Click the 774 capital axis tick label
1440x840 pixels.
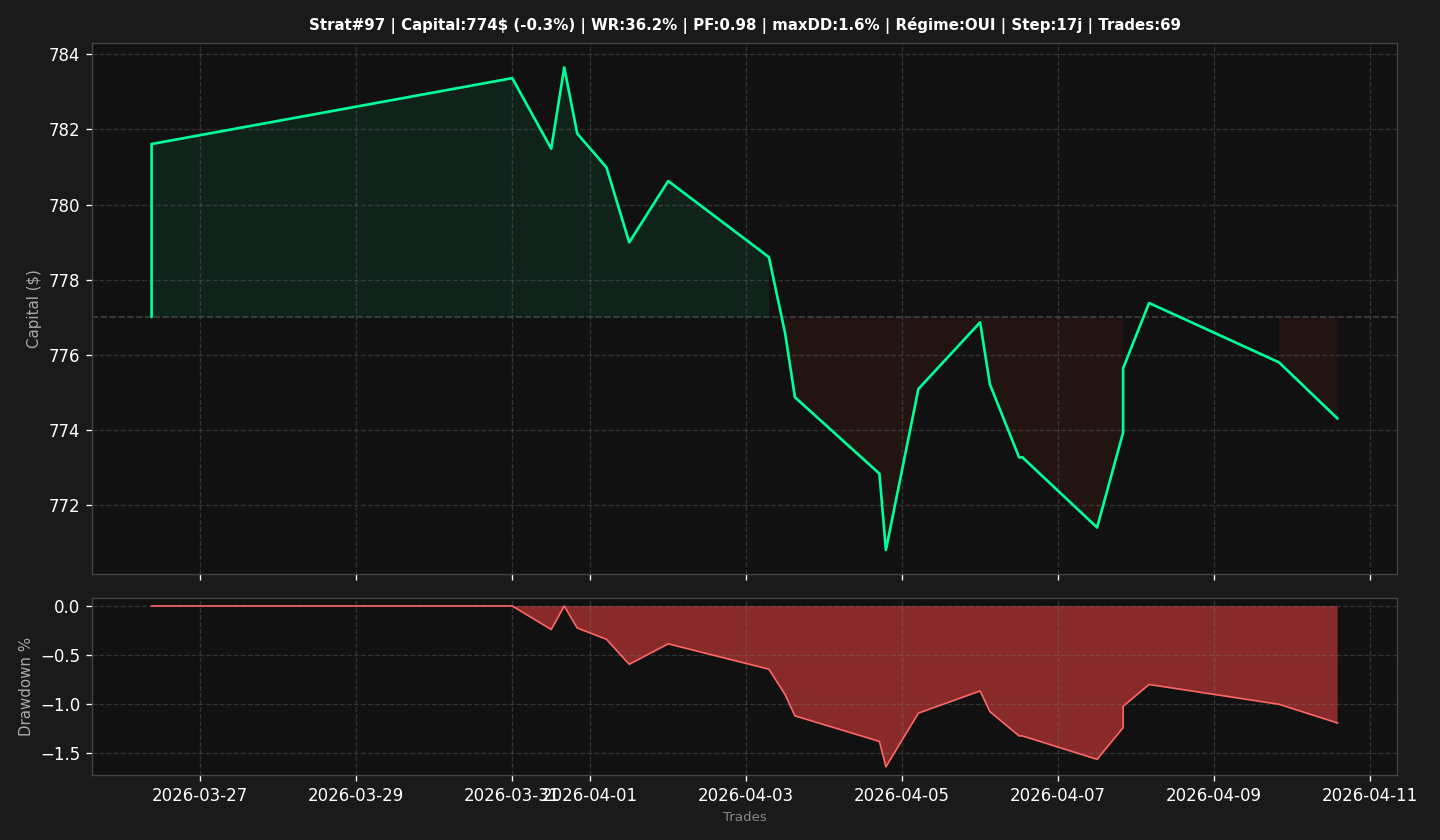tap(66, 431)
